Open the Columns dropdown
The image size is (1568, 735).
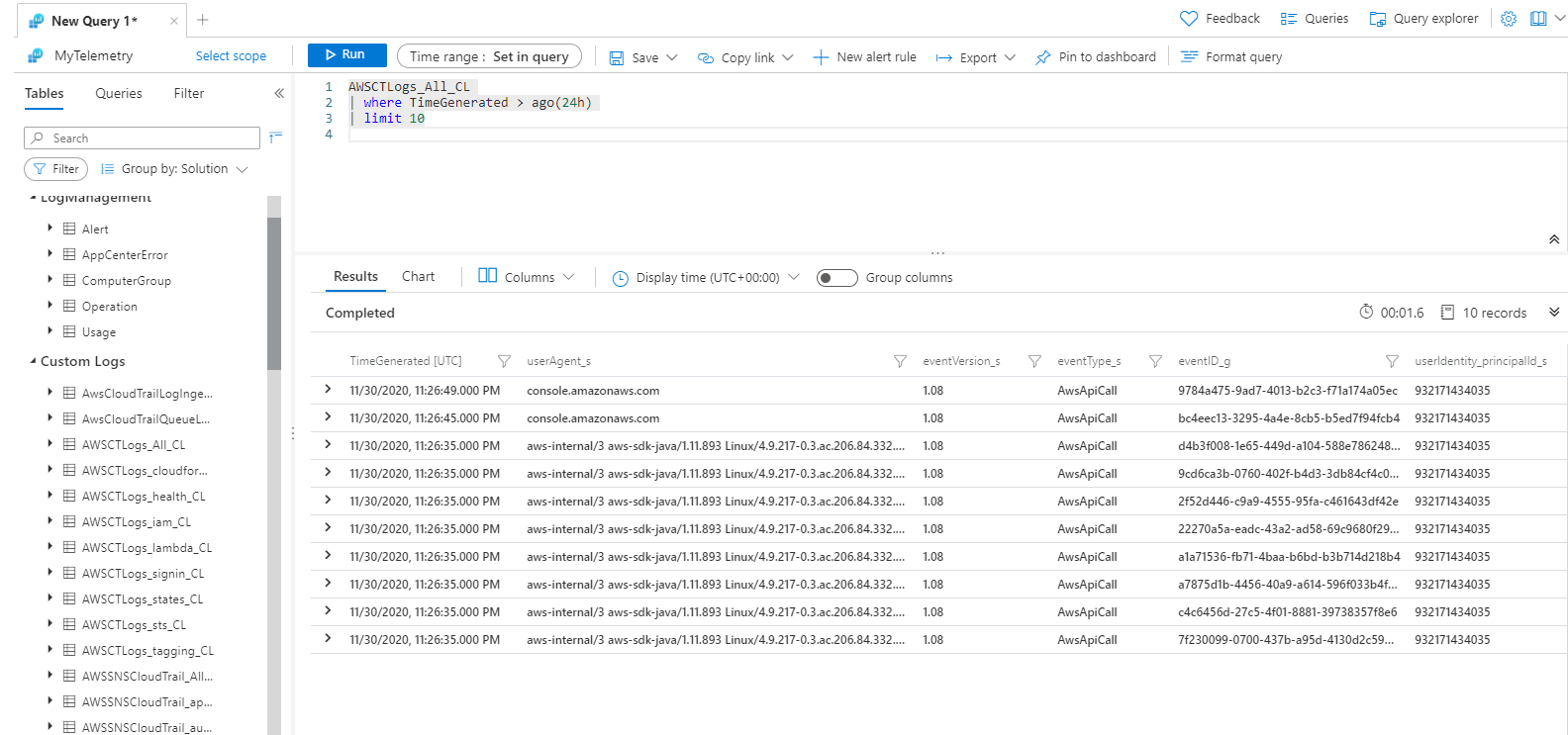(526, 277)
